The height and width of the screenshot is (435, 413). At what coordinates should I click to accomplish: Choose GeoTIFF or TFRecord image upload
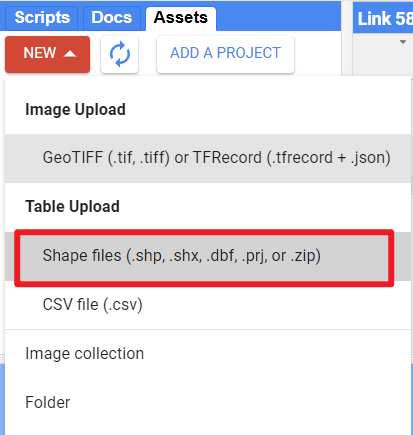[208, 158]
